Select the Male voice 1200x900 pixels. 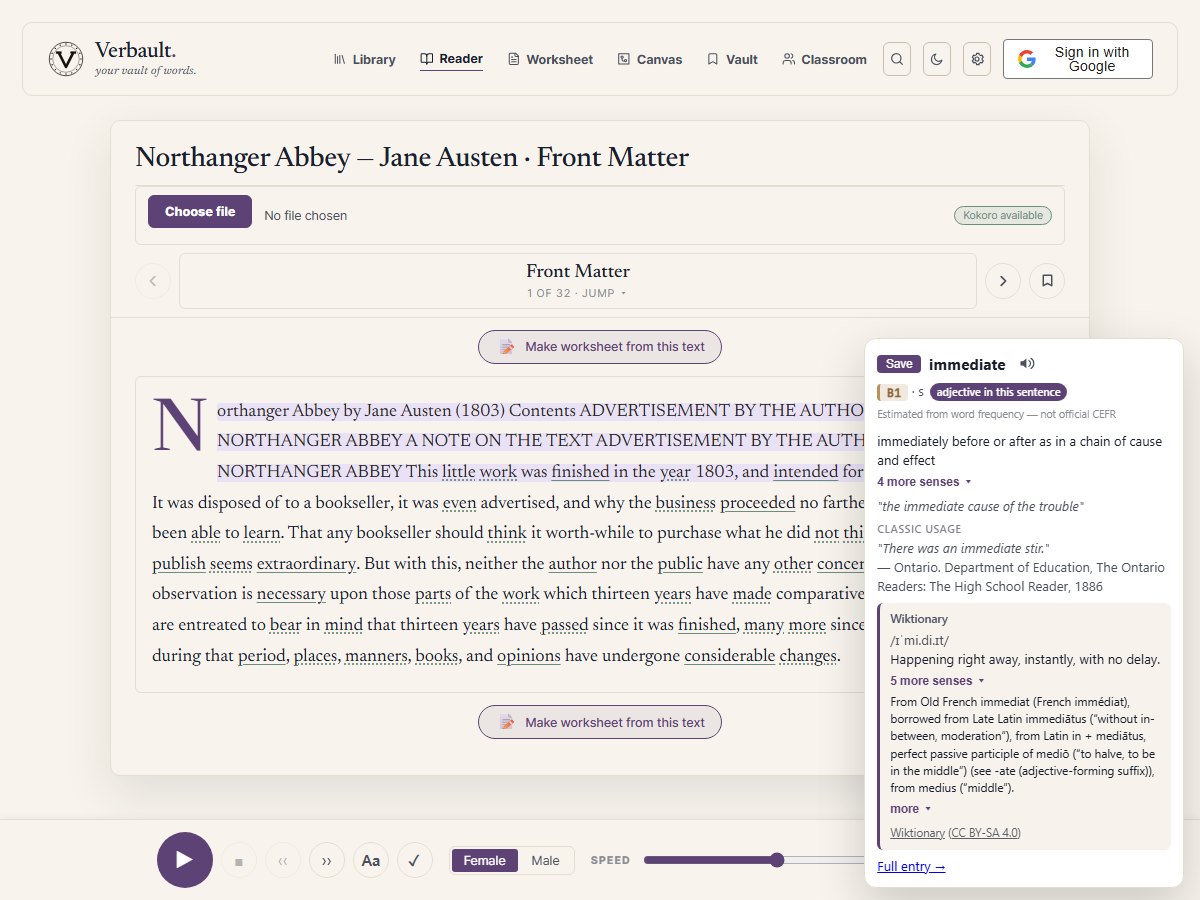(545, 860)
